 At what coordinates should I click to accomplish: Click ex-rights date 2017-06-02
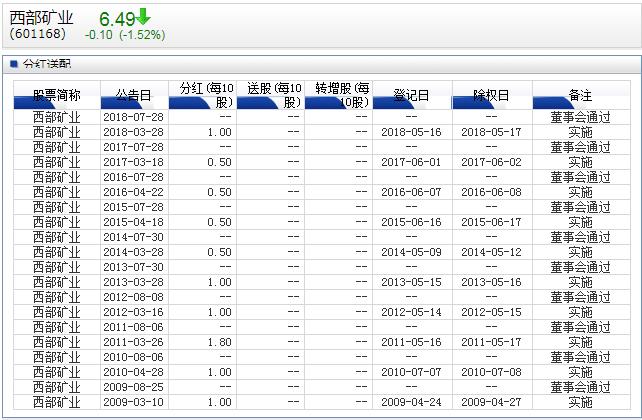point(491,163)
